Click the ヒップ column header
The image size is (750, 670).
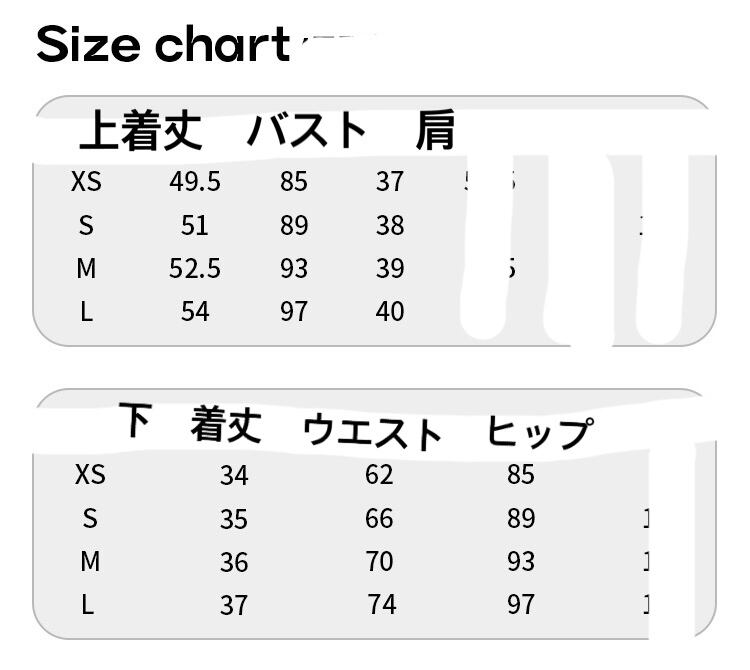click(539, 432)
